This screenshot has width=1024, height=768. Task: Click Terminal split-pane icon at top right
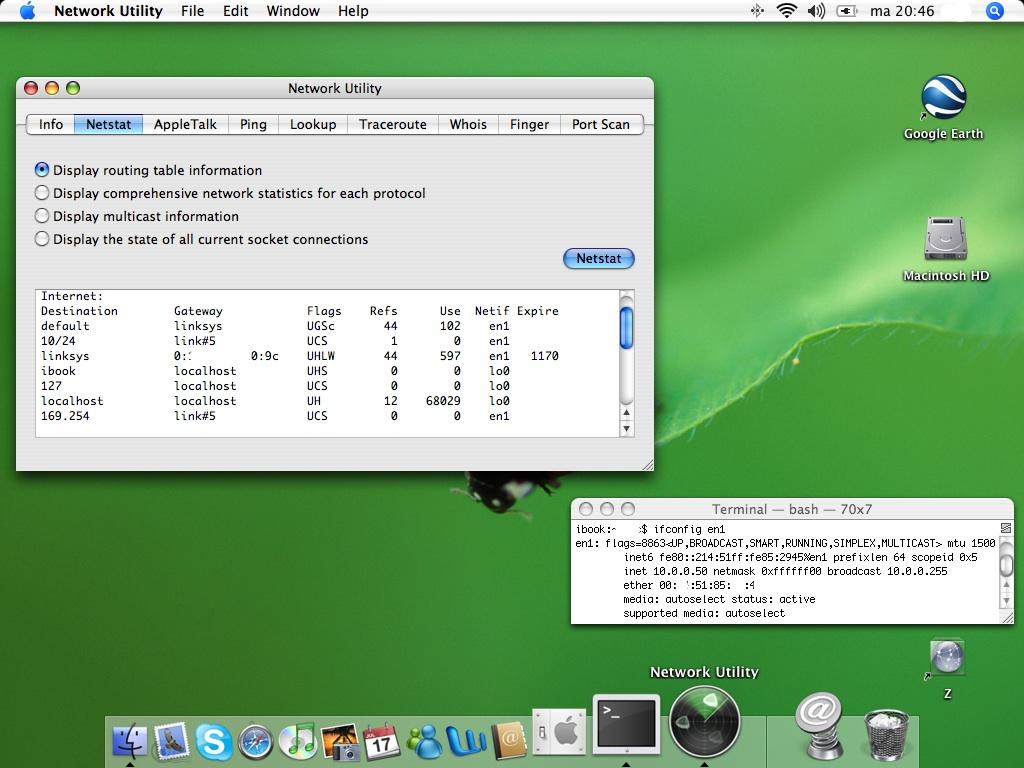click(x=1006, y=527)
